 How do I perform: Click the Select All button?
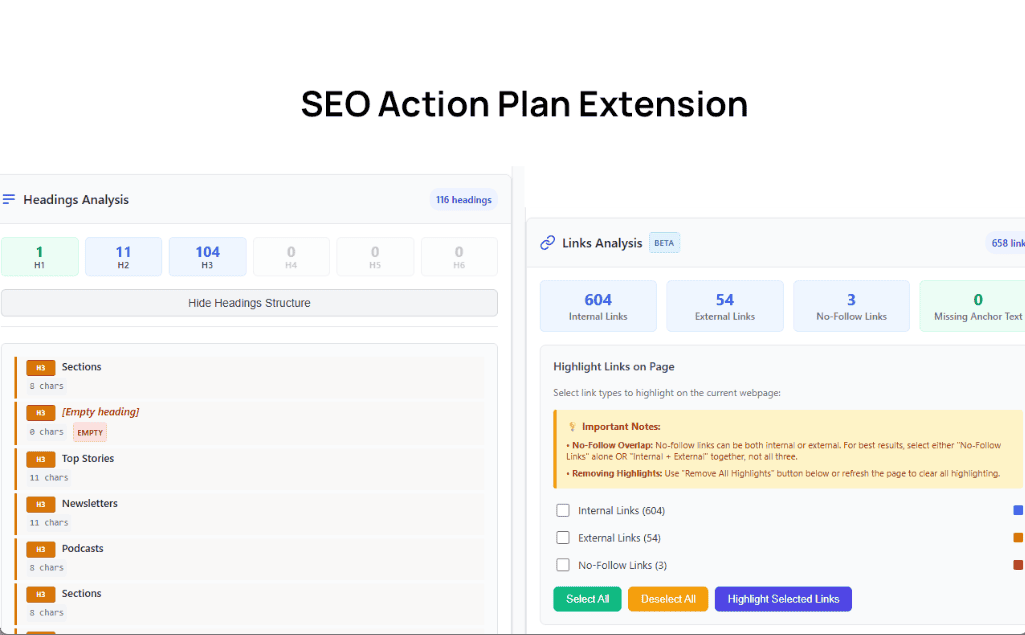pyautogui.click(x=587, y=598)
